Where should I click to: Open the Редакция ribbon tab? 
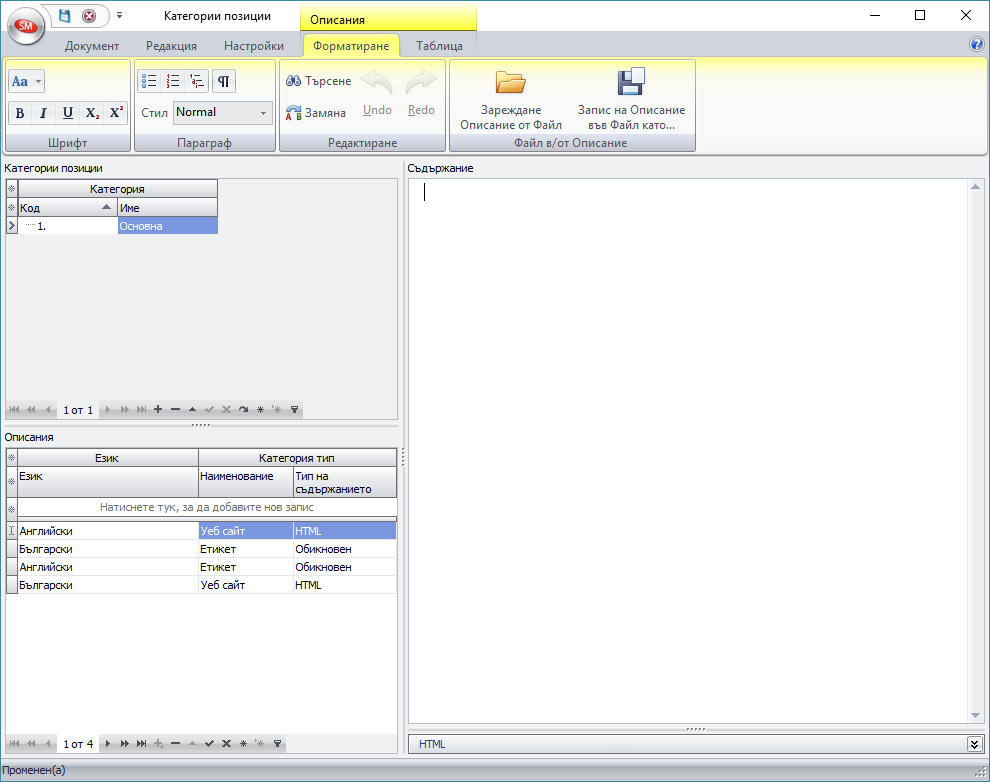[x=171, y=45]
